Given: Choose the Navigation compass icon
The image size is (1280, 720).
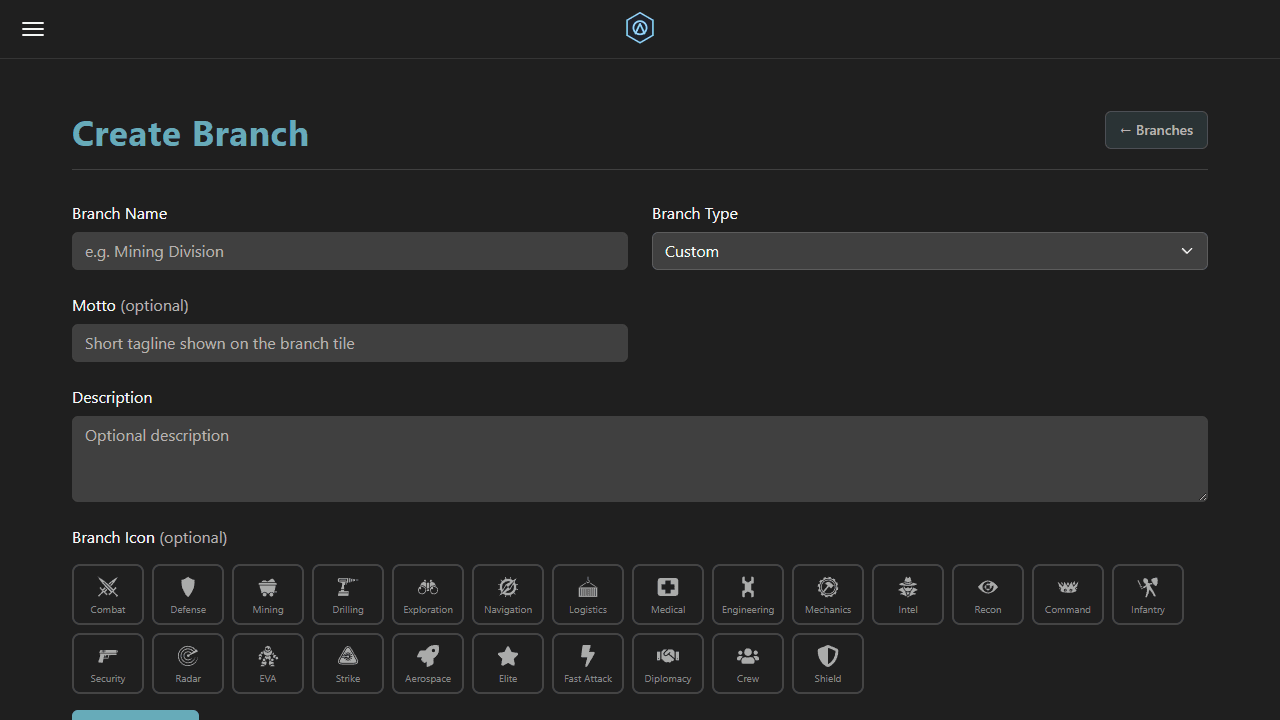Looking at the screenshot, I should (508, 594).
